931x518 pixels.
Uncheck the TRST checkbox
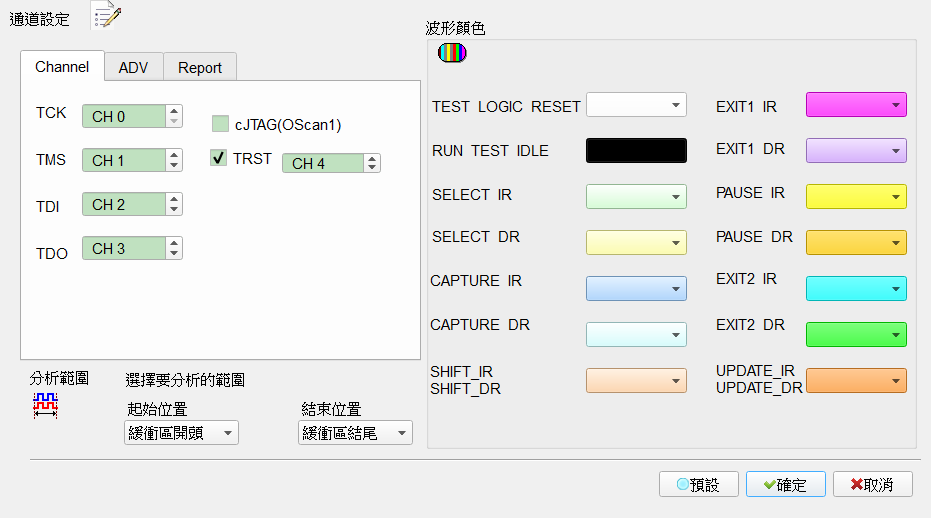pyautogui.click(x=218, y=157)
